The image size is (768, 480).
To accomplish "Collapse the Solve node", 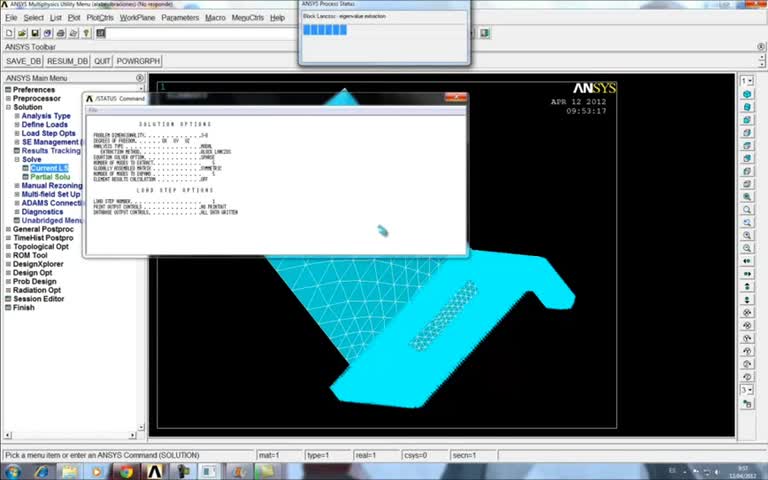I will [17, 160].
